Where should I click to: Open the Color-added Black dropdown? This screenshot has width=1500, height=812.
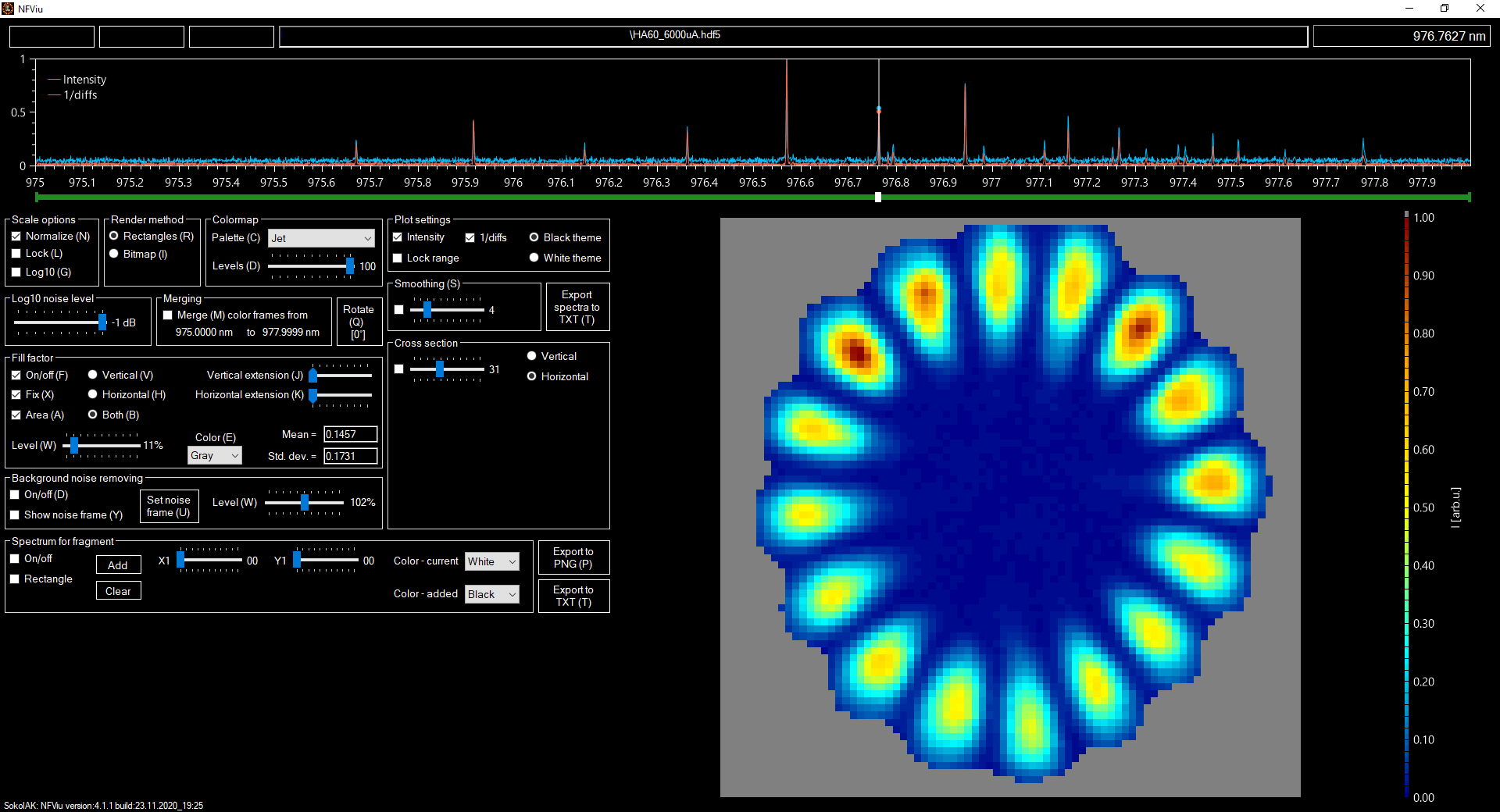[x=491, y=594]
